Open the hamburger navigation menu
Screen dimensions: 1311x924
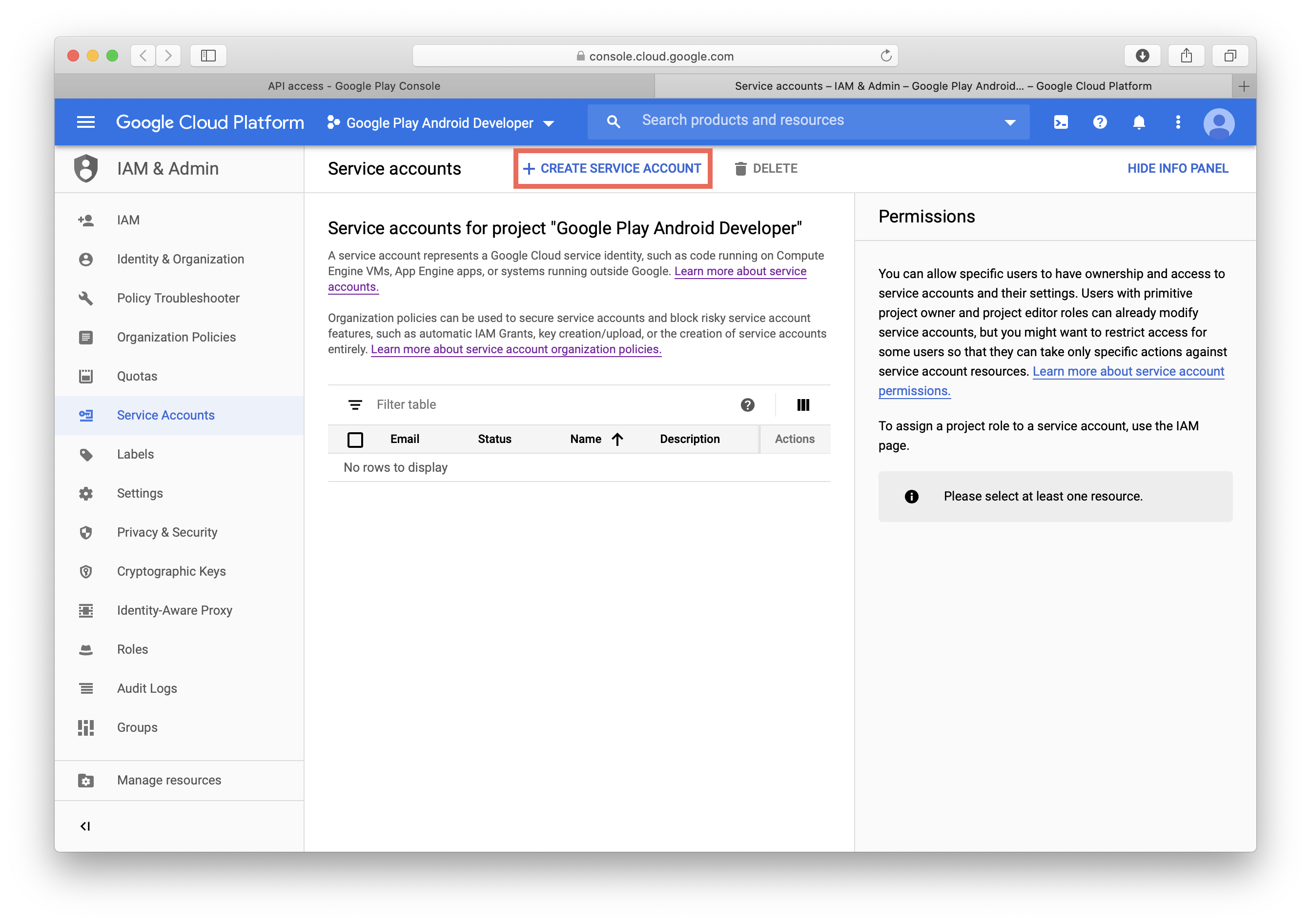pos(85,122)
